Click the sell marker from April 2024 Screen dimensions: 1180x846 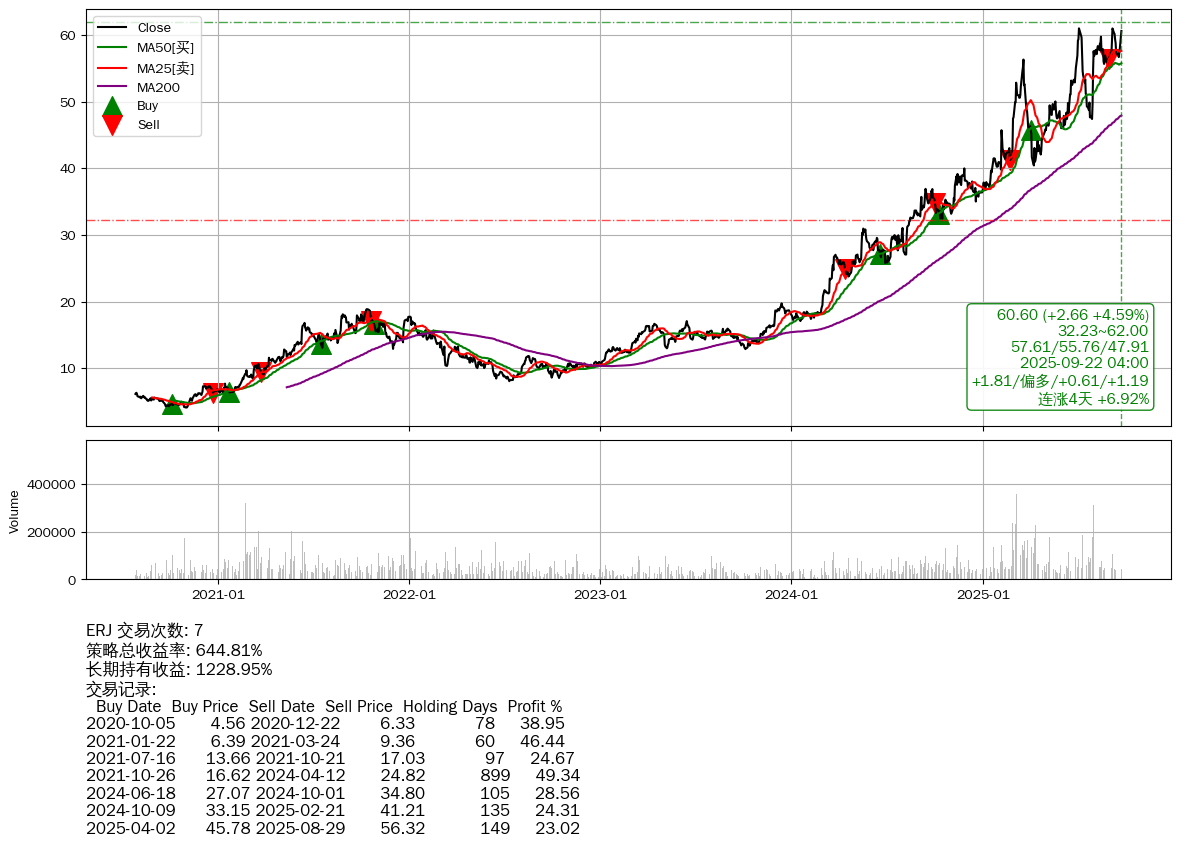[x=846, y=268]
